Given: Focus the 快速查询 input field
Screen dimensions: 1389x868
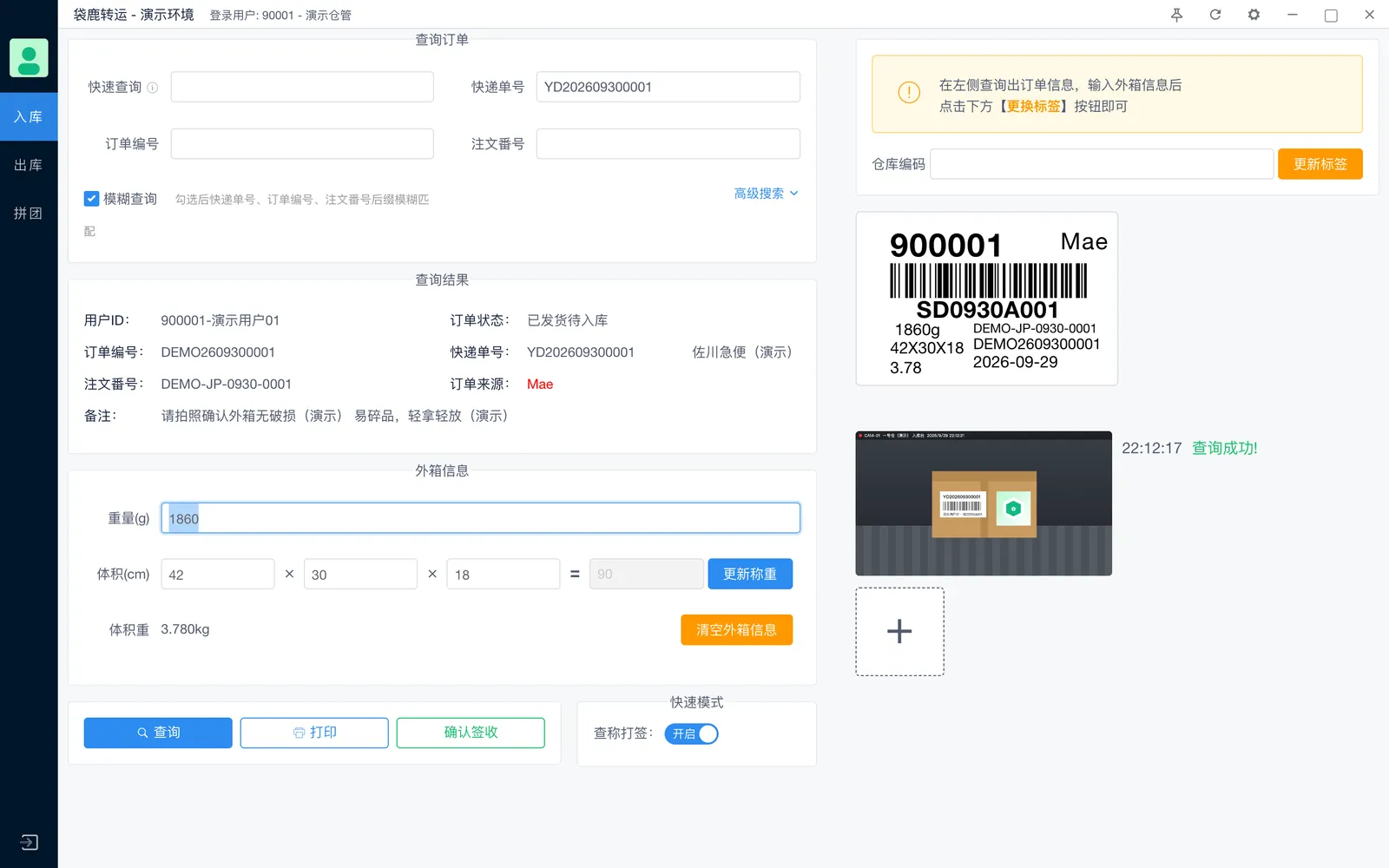Looking at the screenshot, I should pos(302,87).
